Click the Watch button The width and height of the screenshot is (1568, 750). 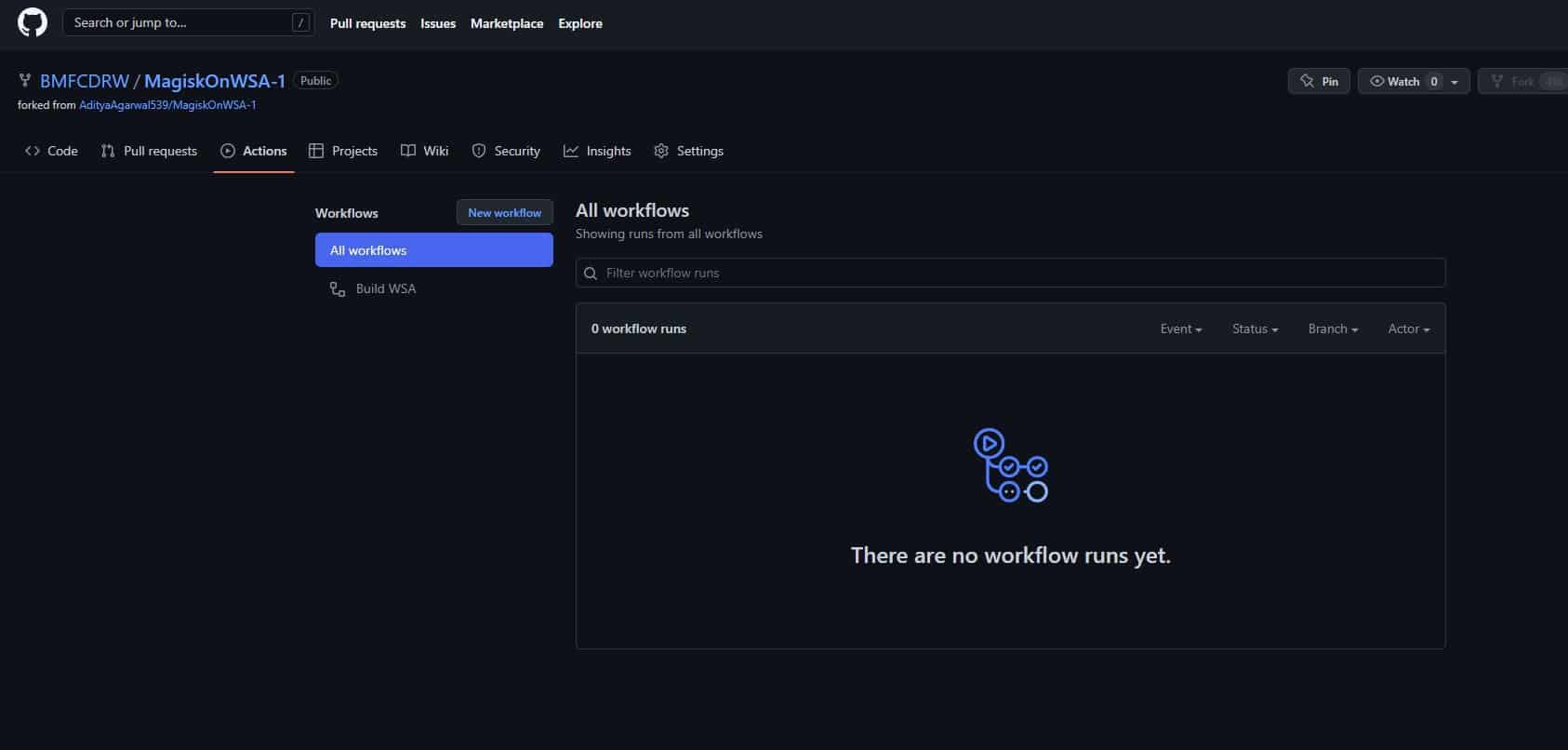pyautogui.click(x=1403, y=81)
